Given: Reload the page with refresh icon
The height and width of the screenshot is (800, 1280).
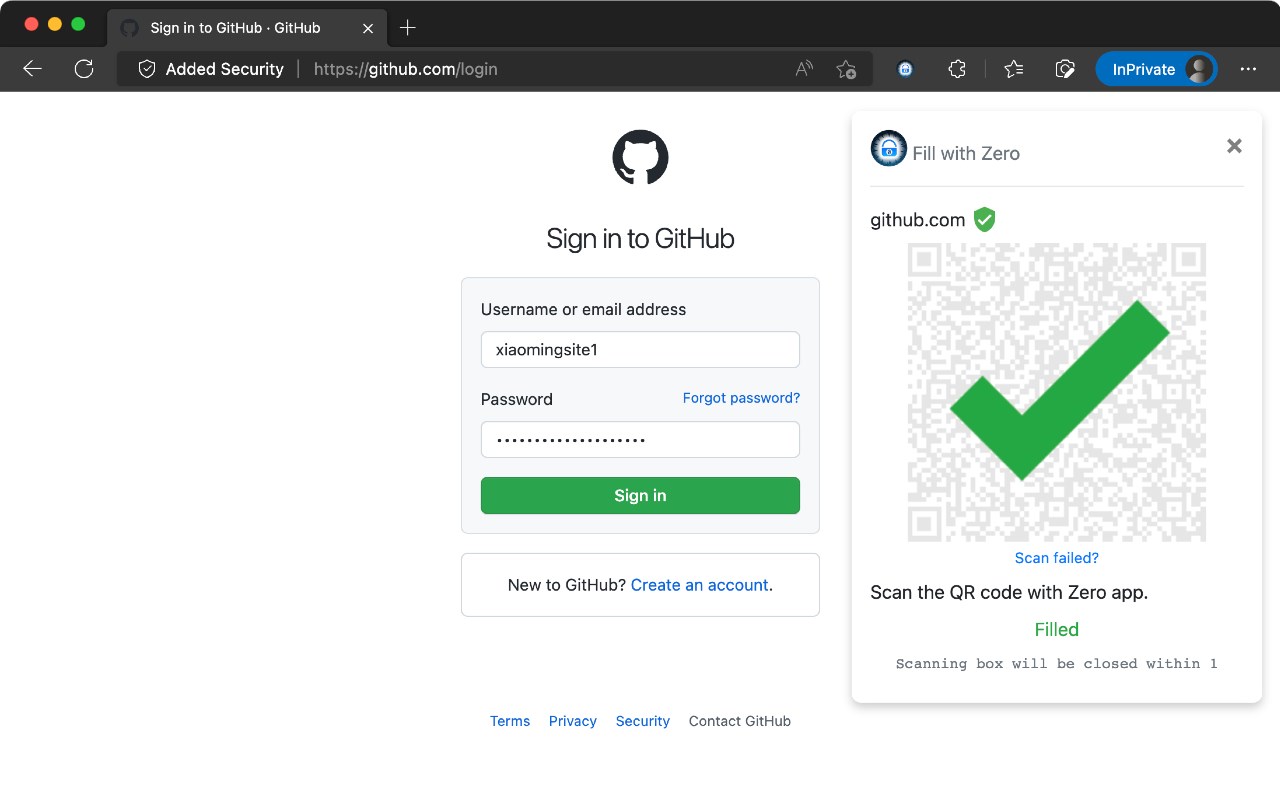Looking at the screenshot, I should click(84, 69).
